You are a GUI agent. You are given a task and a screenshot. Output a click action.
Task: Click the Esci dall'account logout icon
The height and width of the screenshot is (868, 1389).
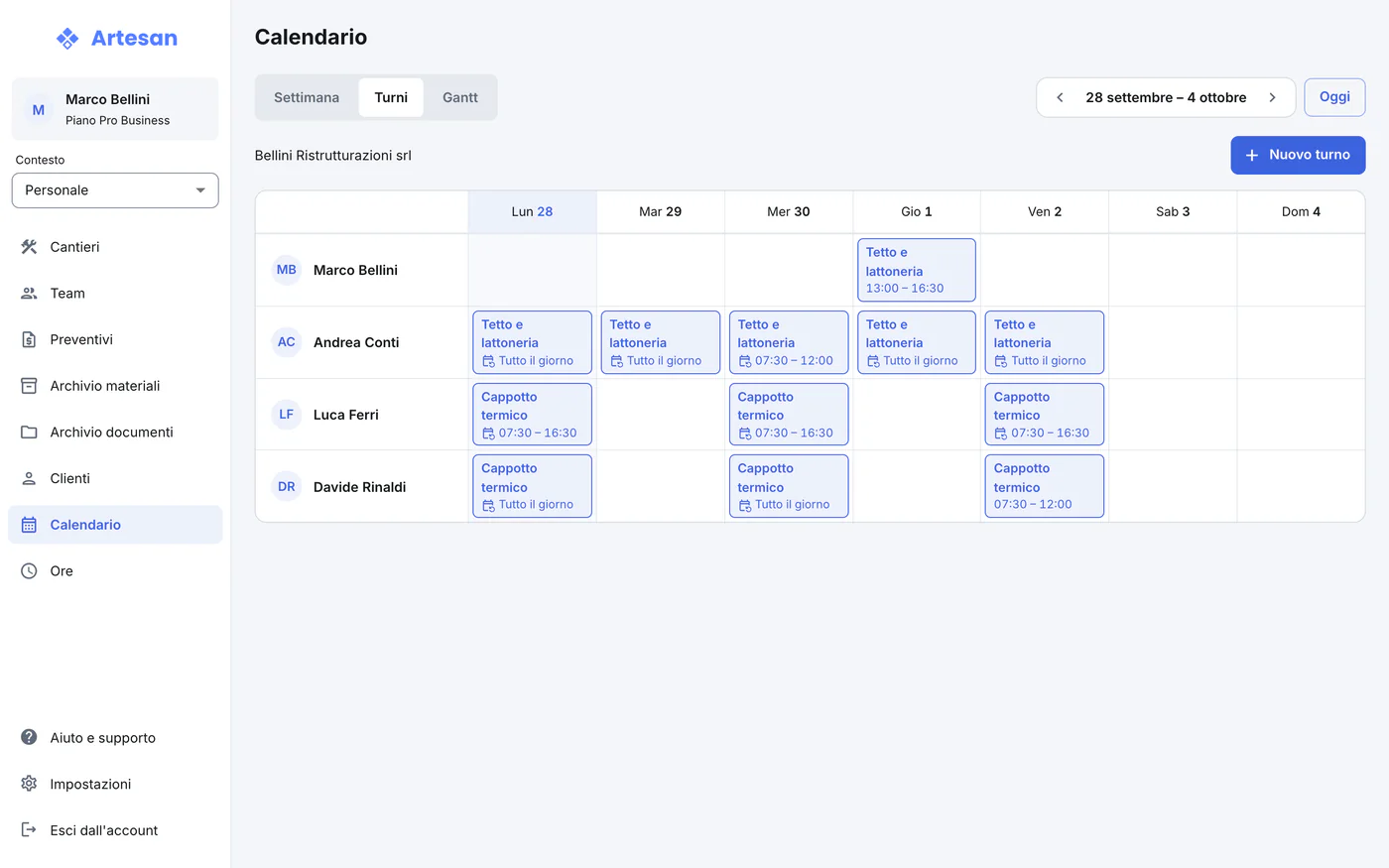[29, 830]
